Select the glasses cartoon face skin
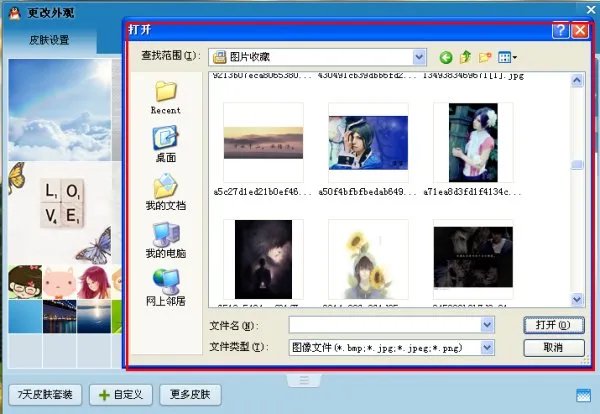Screen dimensions: 600x414 pos(25,282)
